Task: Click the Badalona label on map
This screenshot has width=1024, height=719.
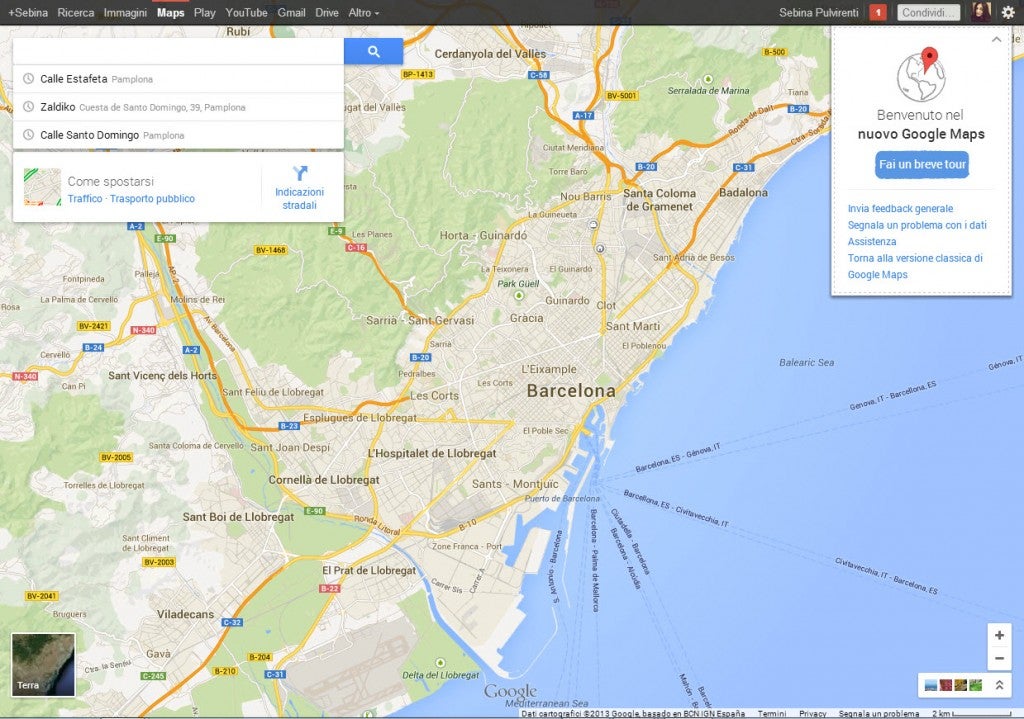Action: pos(743,192)
